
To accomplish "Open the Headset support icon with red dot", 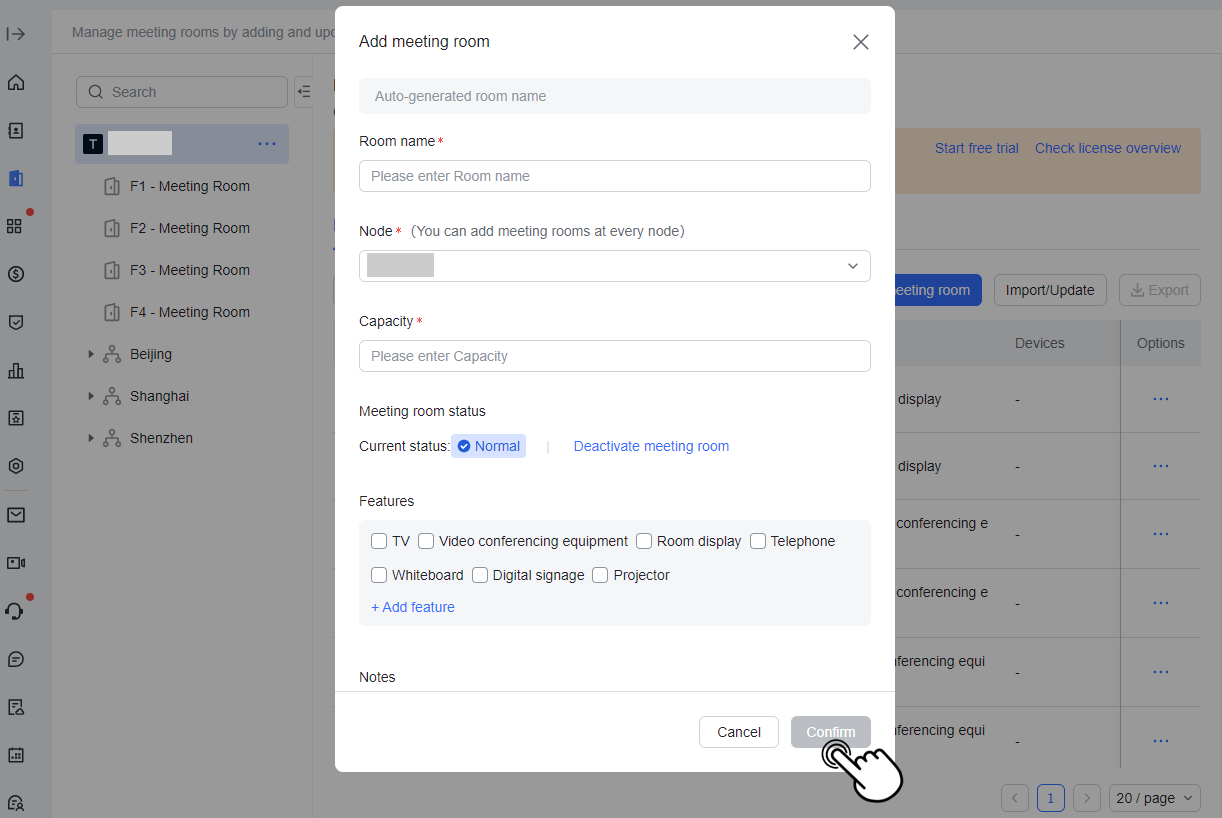I will coord(16,610).
